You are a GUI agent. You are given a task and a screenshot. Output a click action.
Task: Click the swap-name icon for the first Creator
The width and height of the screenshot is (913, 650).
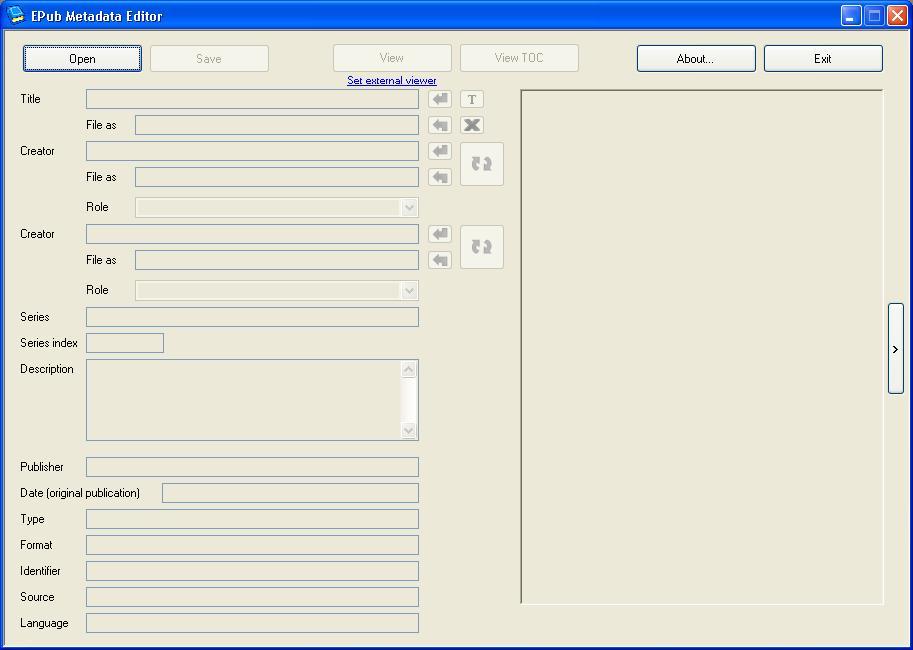coord(481,163)
